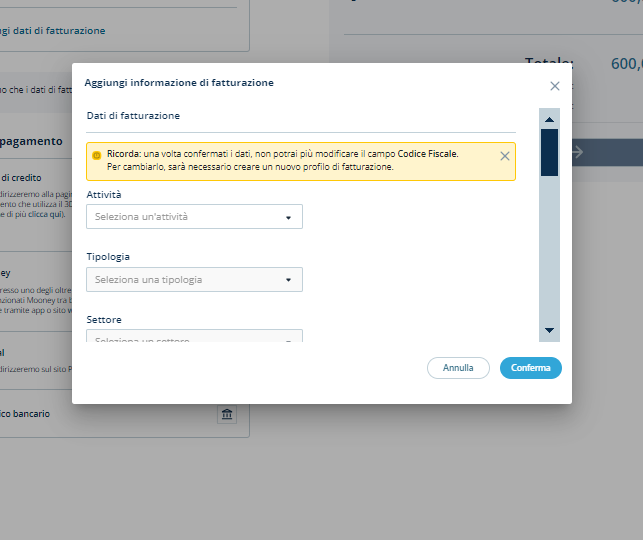Click the warning icon beside Ricorda

[x=97, y=155]
